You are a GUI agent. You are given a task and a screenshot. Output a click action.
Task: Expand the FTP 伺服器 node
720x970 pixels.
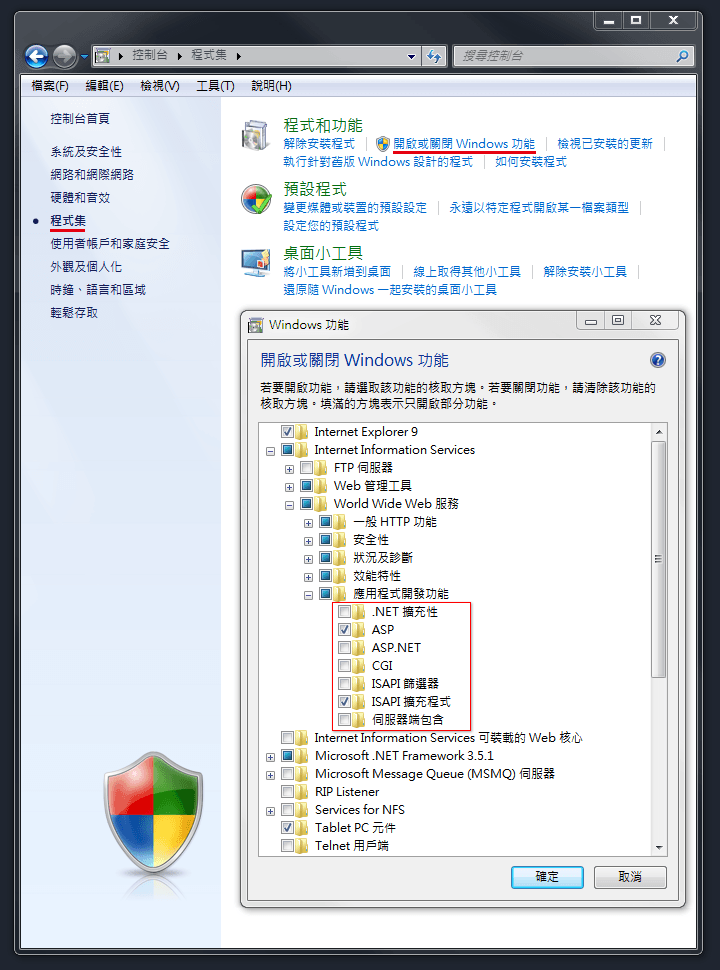(289, 469)
